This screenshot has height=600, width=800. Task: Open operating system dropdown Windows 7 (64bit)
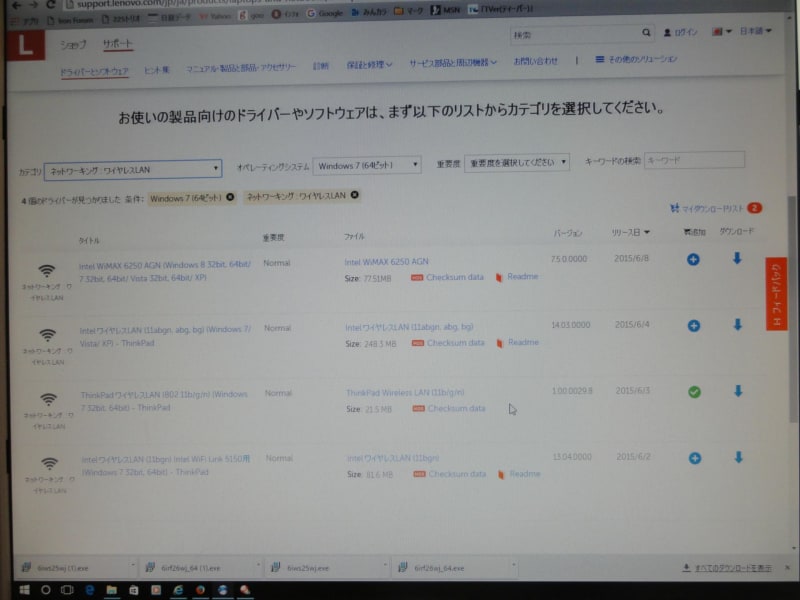point(367,166)
